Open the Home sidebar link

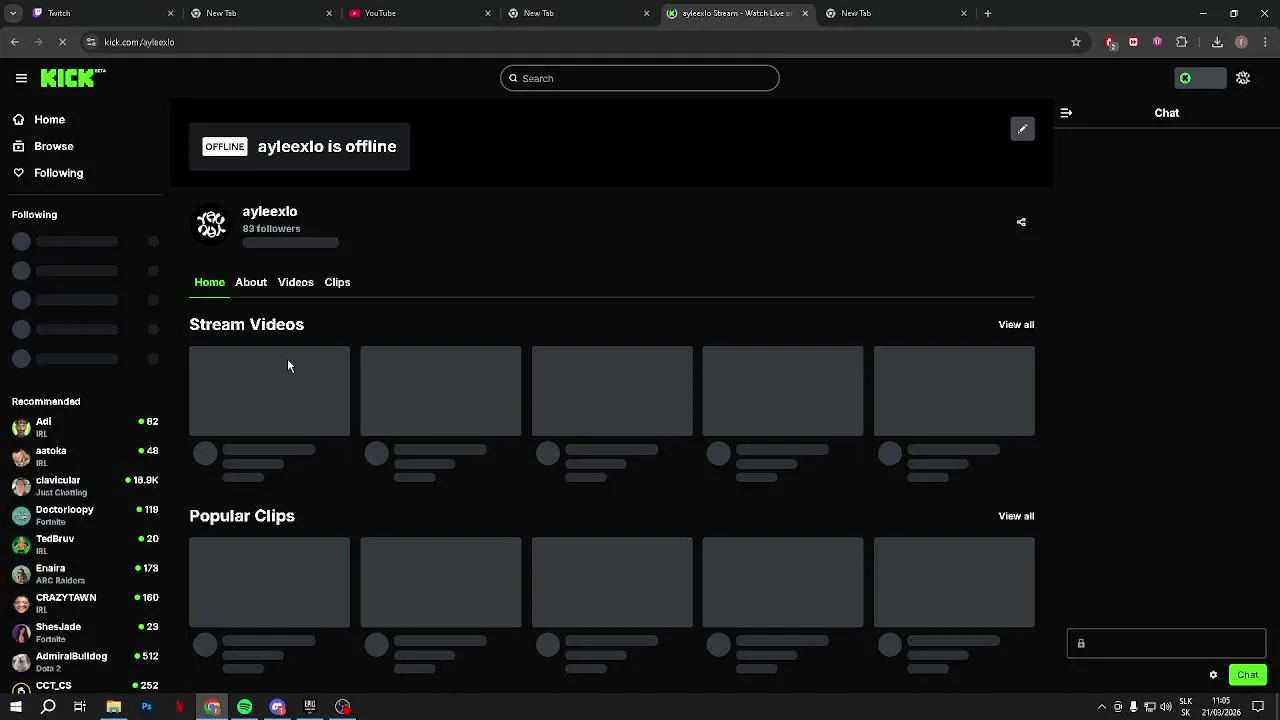point(49,120)
